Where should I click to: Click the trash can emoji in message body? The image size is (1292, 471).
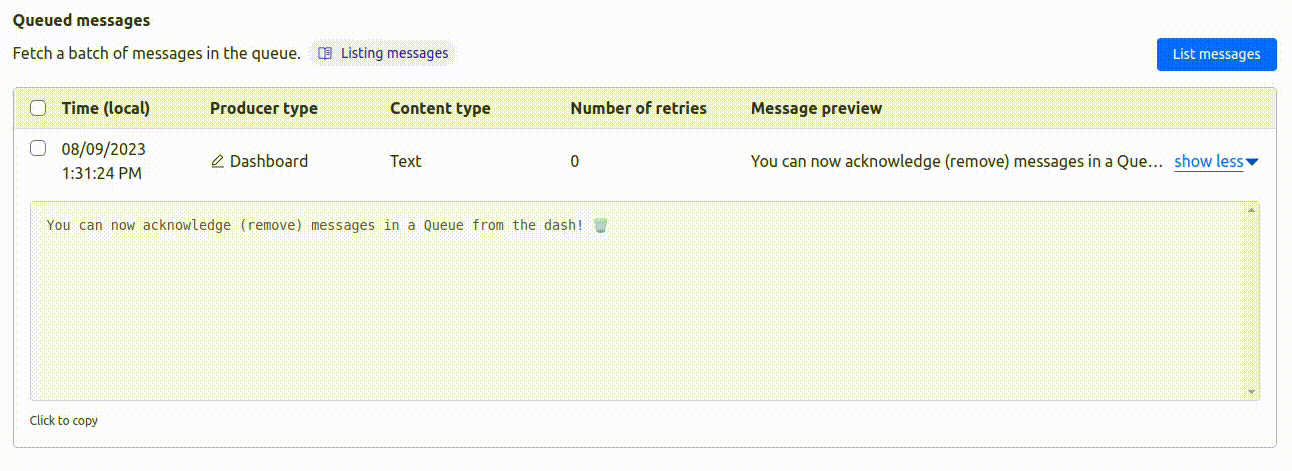(x=600, y=226)
